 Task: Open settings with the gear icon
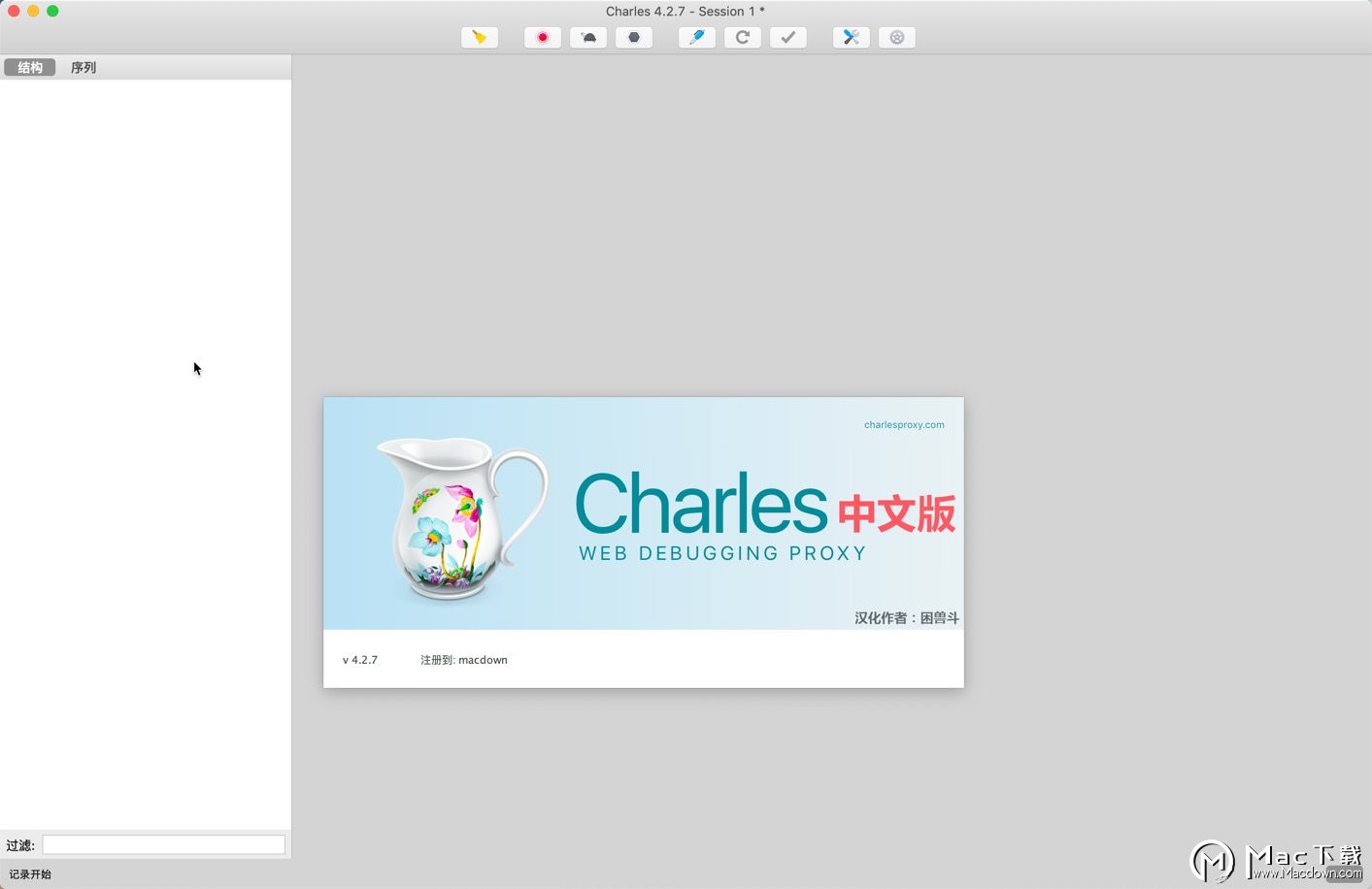pyautogui.click(x=897, y=37)
